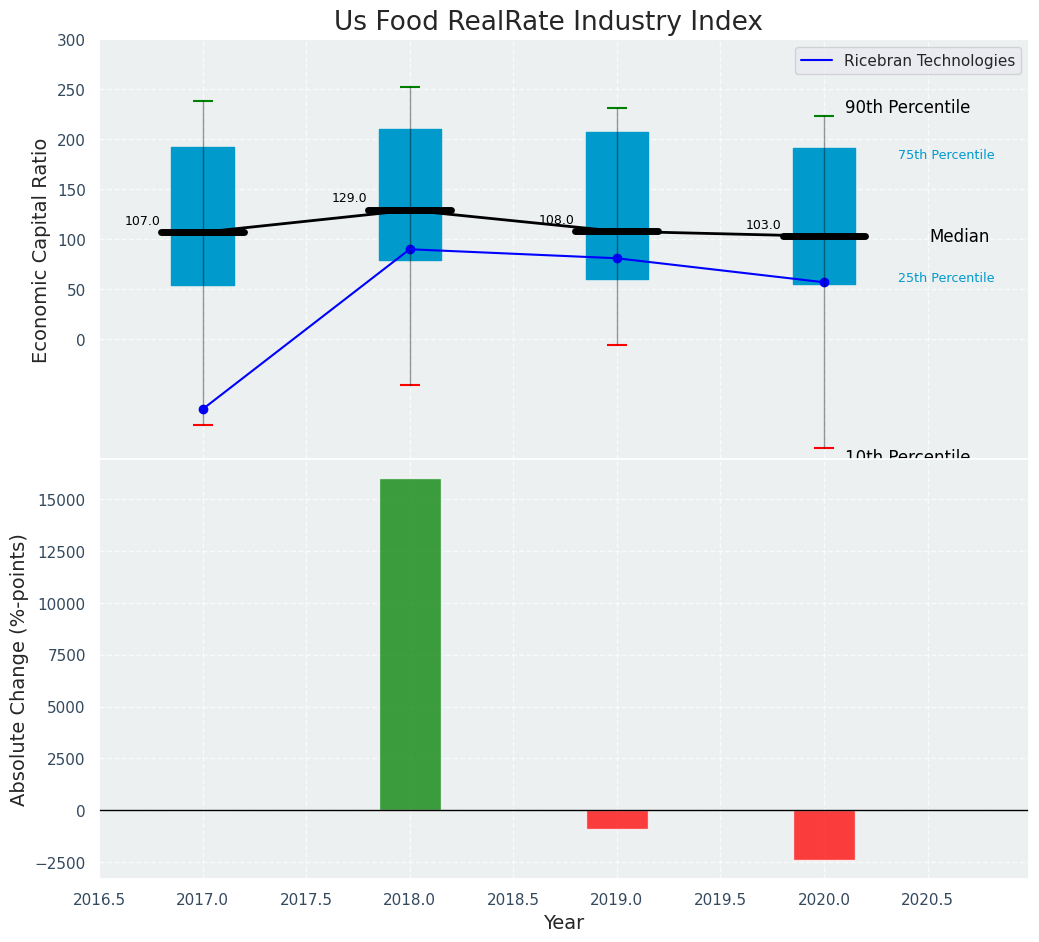Click the y-axis tick '7500'
Image resolution: width=1039 pixels, height=942 pixels.
pos(67,656)
